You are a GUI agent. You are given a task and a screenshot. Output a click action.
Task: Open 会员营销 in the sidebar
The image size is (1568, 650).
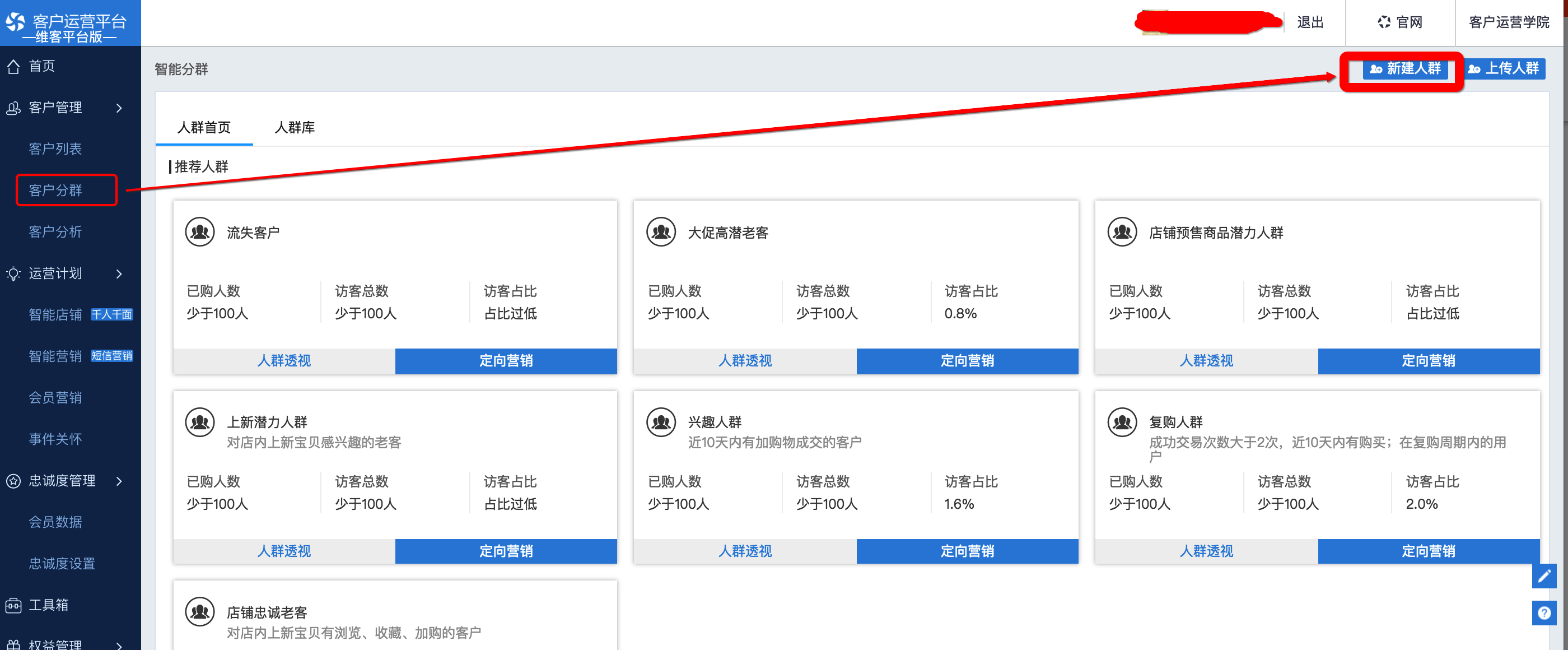click(55, 398)
